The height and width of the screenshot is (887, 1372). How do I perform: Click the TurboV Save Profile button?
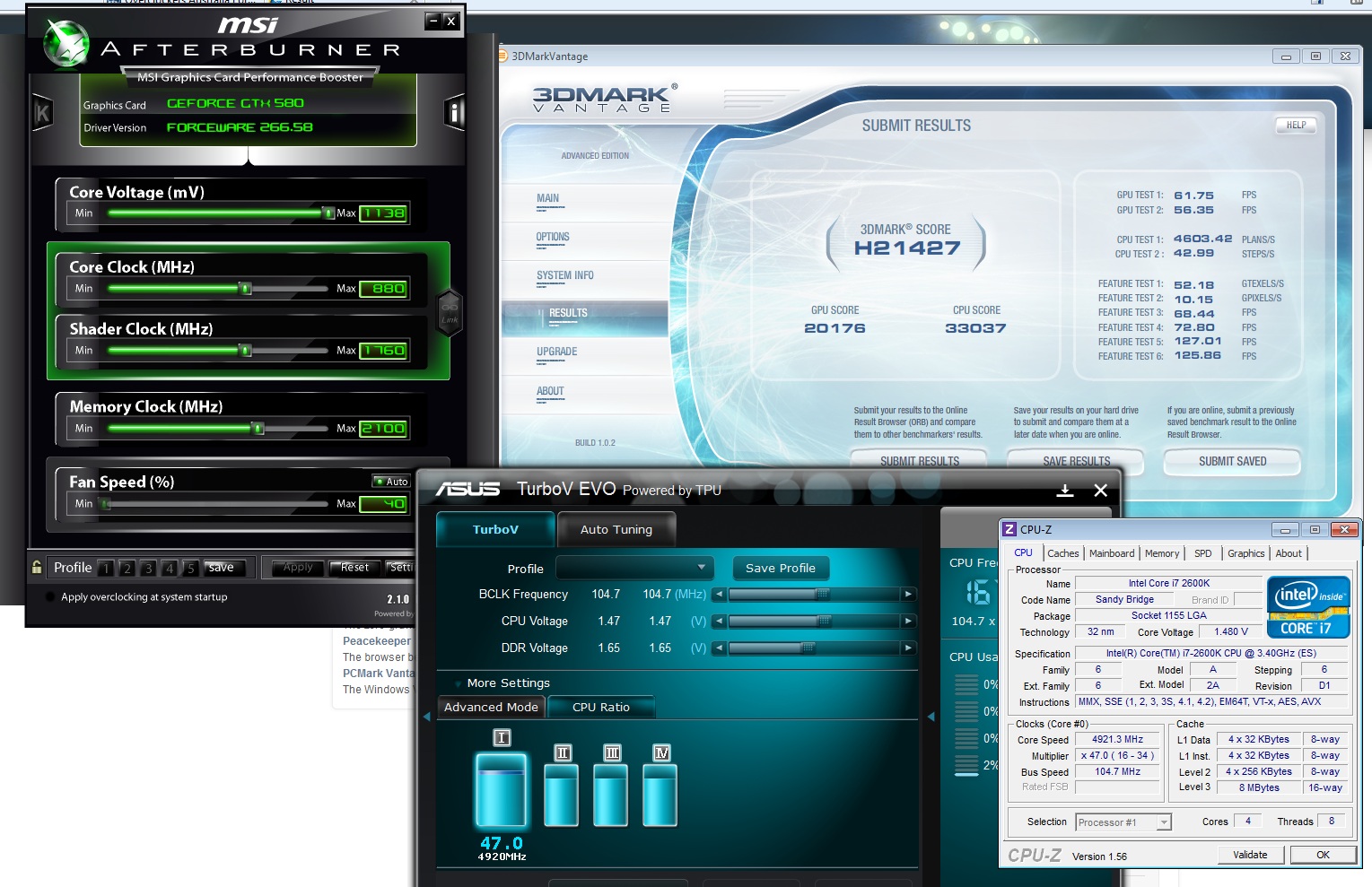click(781, 568)
